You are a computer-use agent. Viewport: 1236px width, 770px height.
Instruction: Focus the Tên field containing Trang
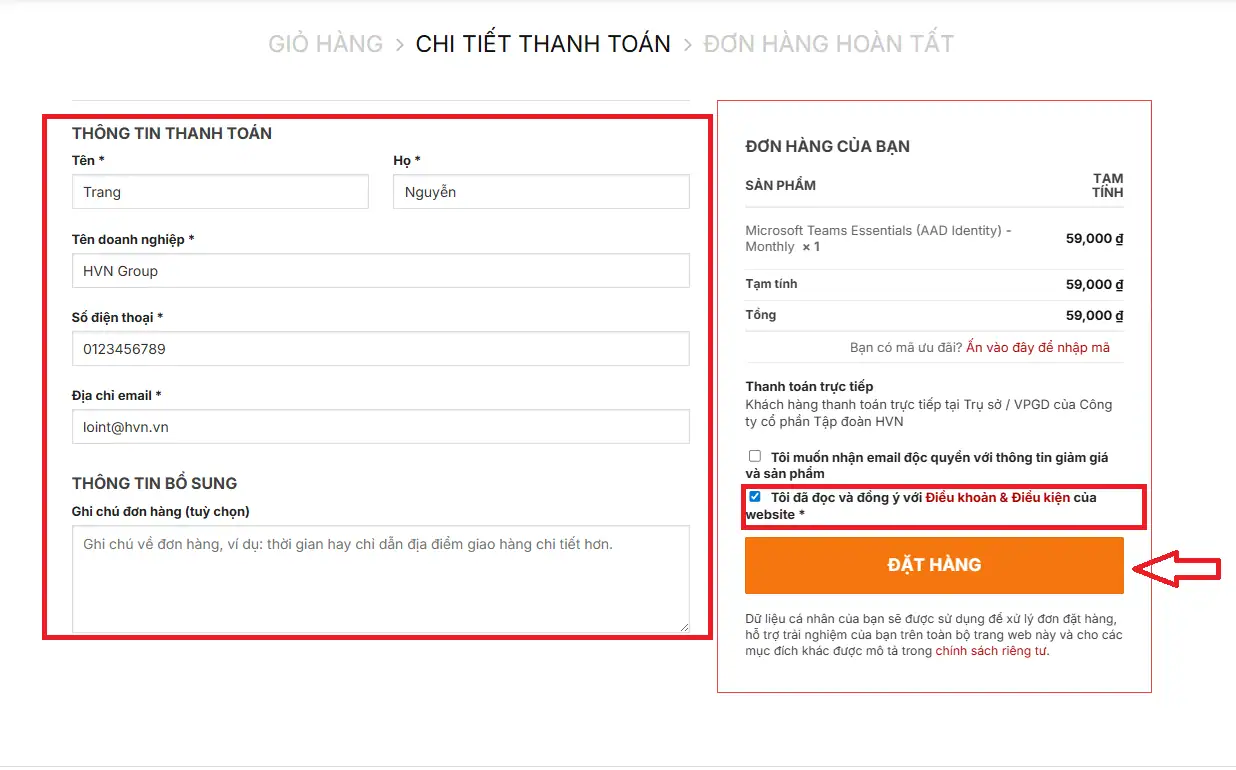(220, 192)
